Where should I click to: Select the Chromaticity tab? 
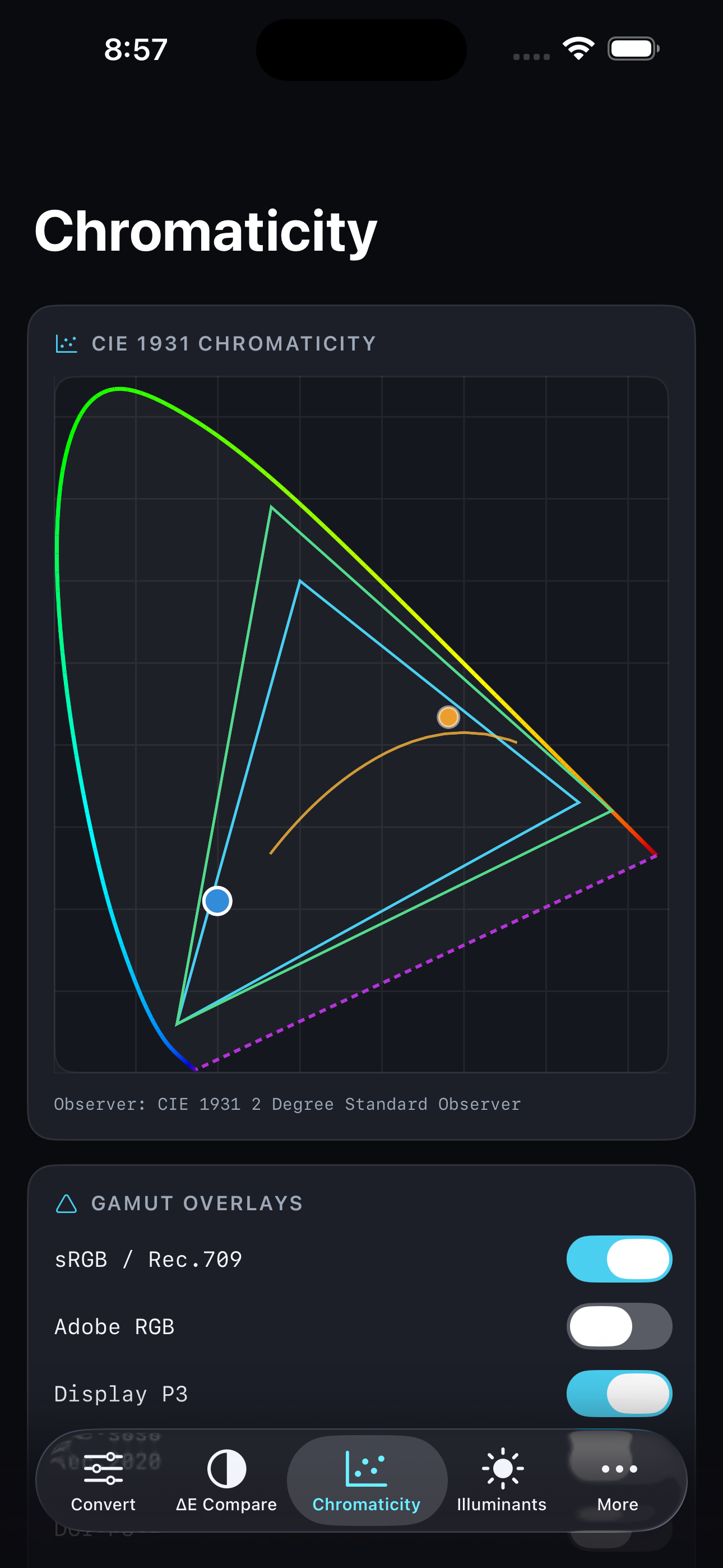pos(367,1481)
